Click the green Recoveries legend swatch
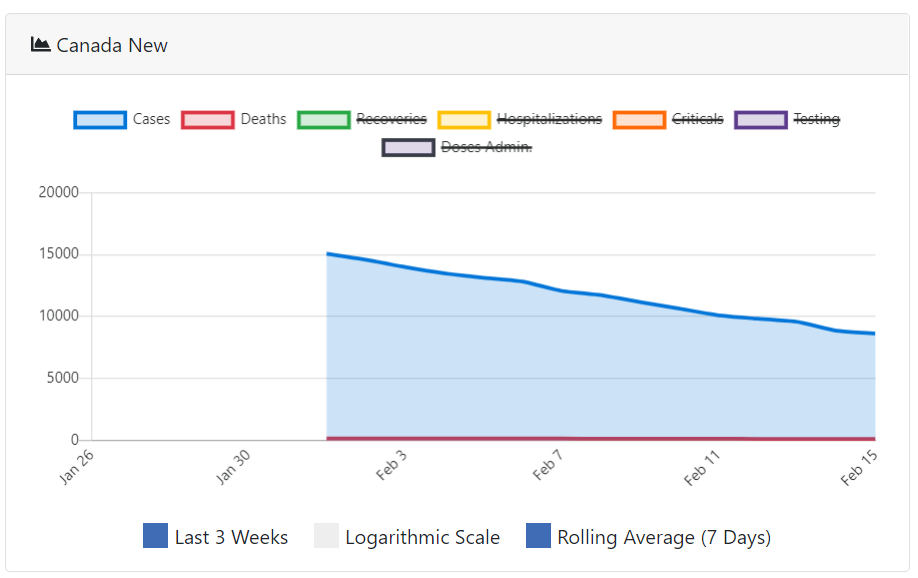The width and height of the screenshot is (918, 578). (323, 119)
